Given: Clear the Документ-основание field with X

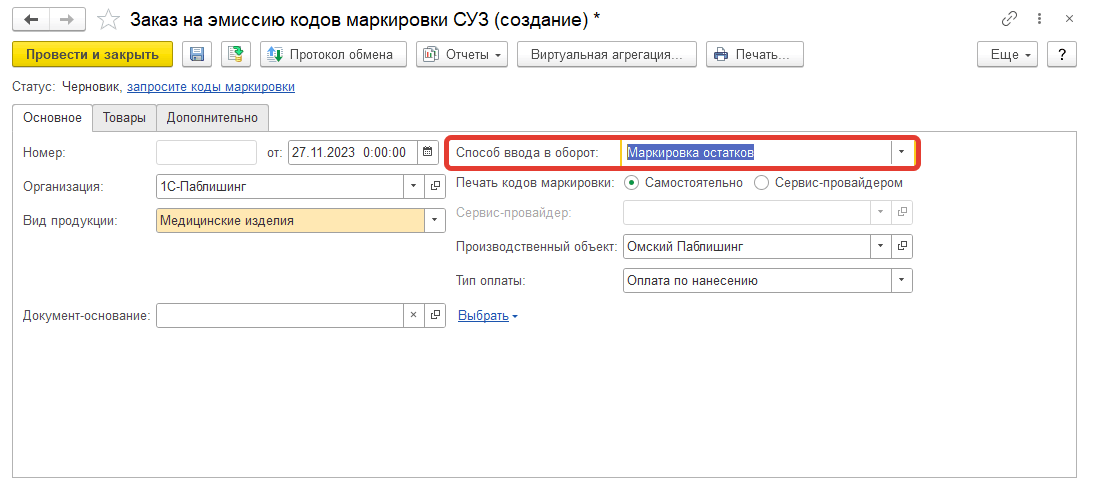Looking at the screenshot, I should point(414,315).
